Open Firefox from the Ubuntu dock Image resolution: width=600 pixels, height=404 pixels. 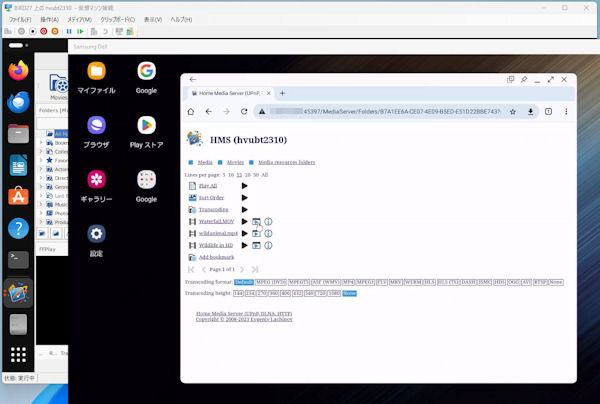pos(18,70)
